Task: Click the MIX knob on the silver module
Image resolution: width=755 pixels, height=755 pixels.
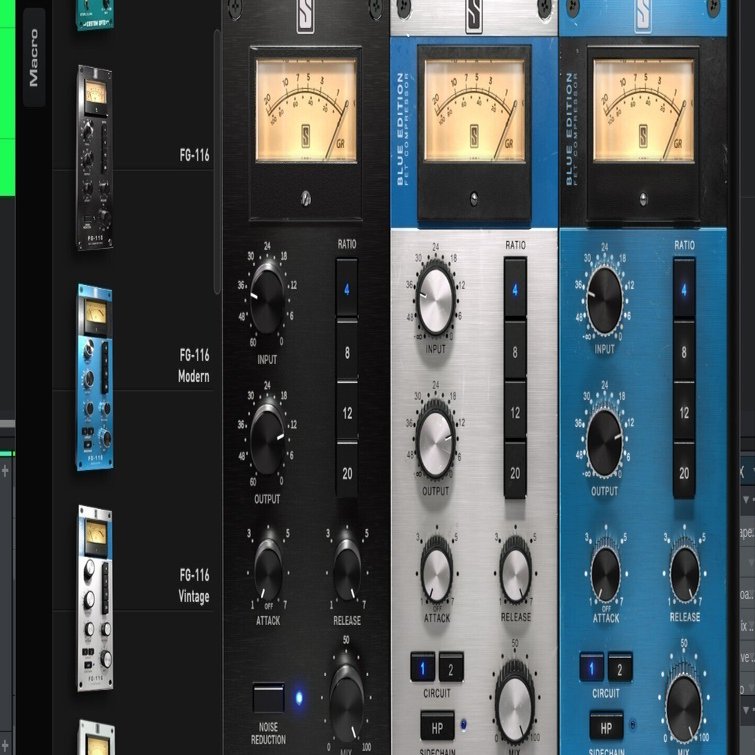Action: pyautogui.click(x=515, y=705)
